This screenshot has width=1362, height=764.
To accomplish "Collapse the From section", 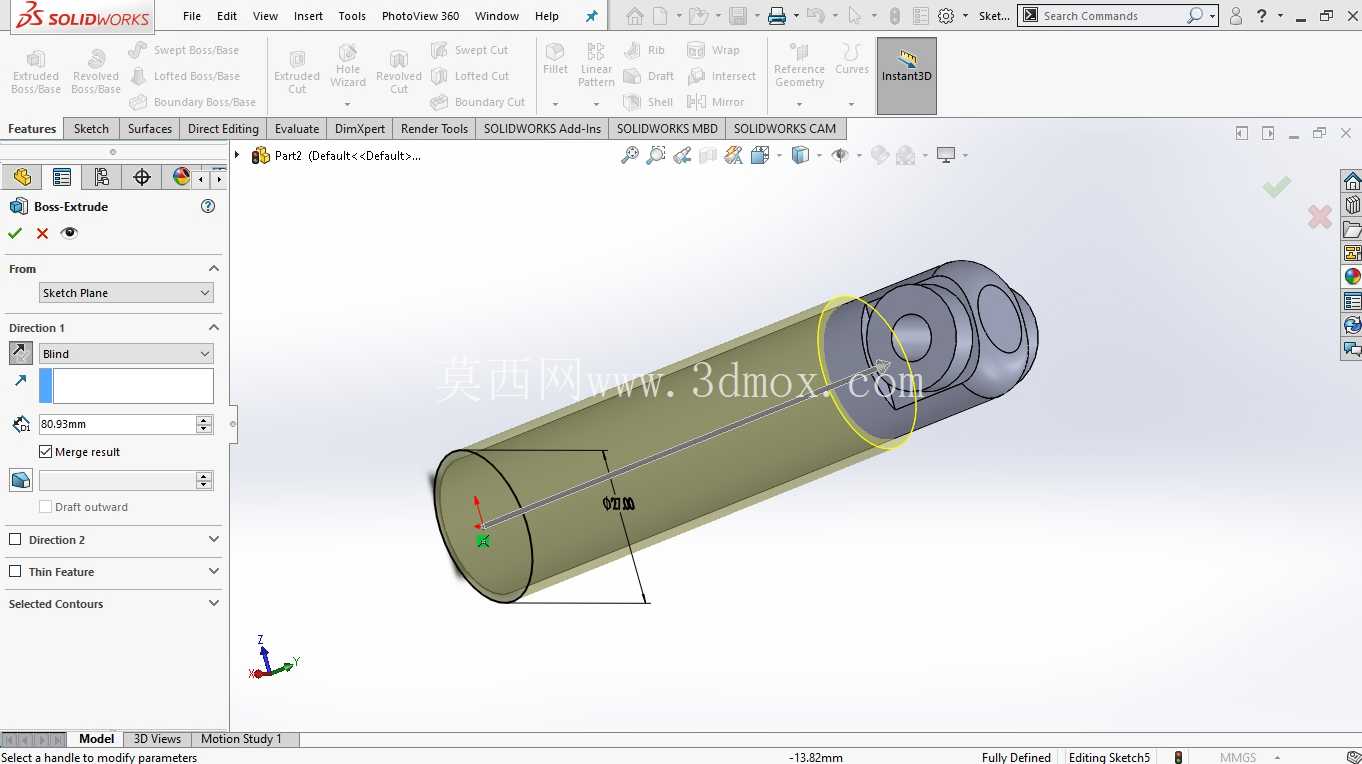I will [x=214, y=269].
